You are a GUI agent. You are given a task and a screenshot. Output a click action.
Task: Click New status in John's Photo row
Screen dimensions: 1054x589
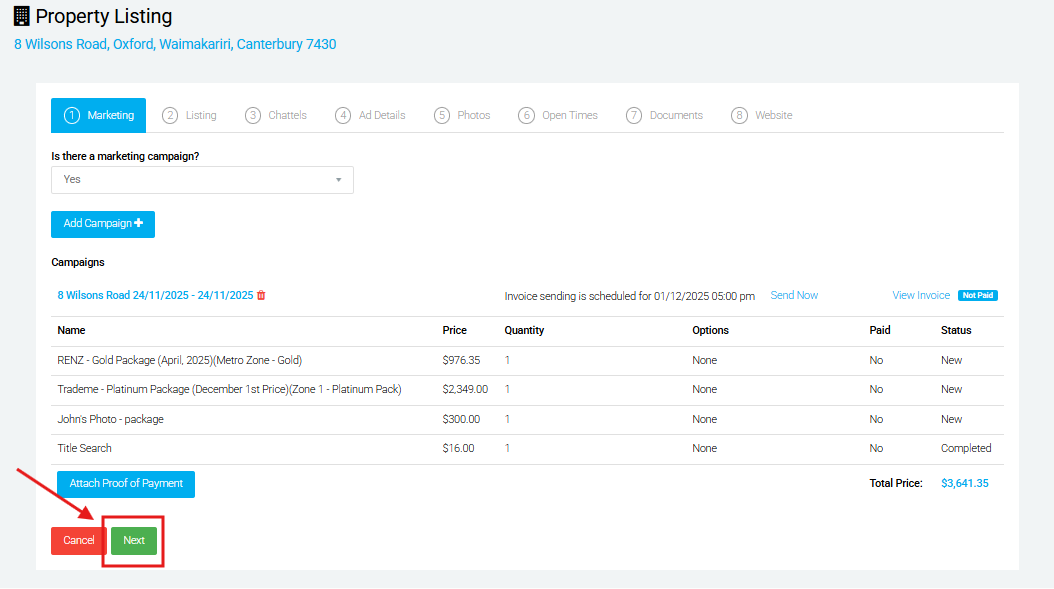click(951, 419)
